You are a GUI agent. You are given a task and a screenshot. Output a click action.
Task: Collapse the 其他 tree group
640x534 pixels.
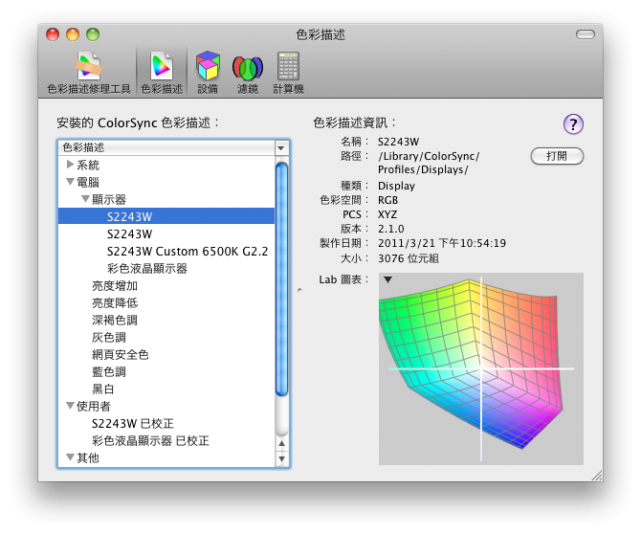coord(70,457)
